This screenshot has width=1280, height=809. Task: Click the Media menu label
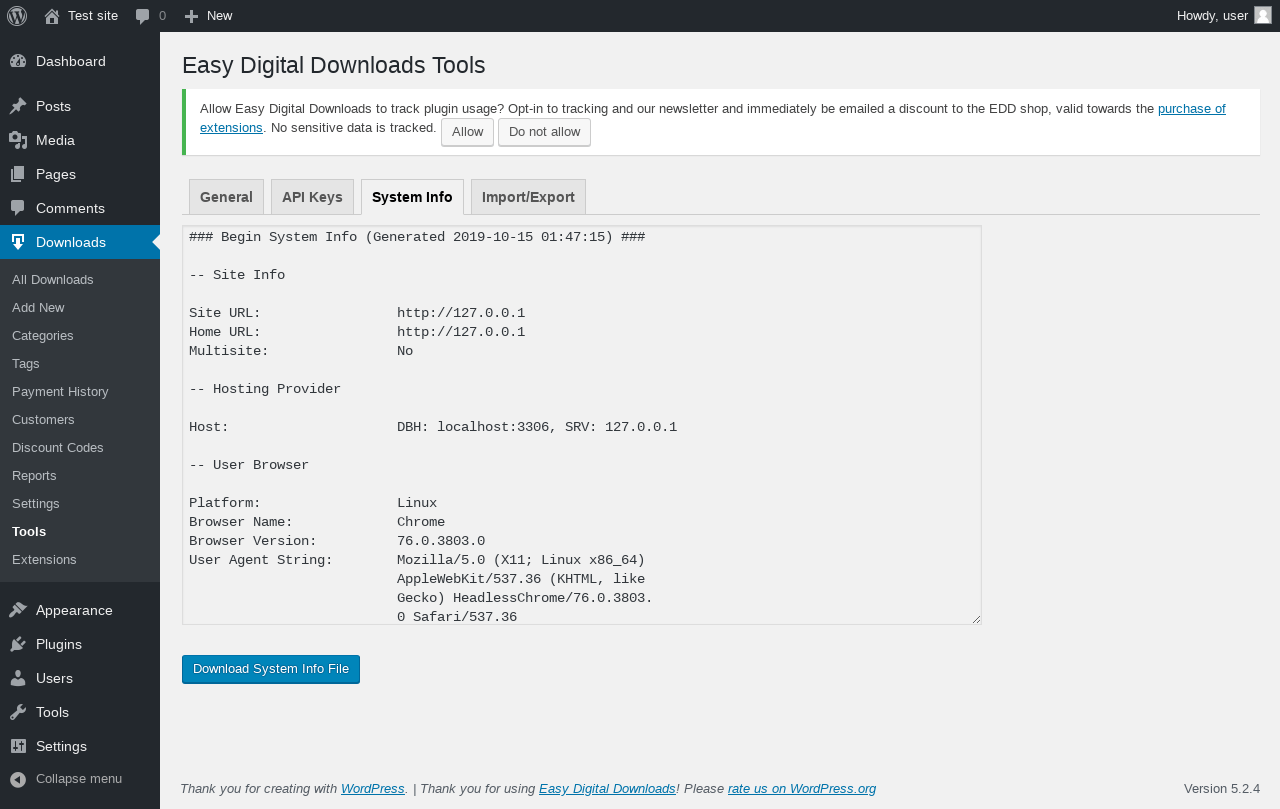coord(55,140)
